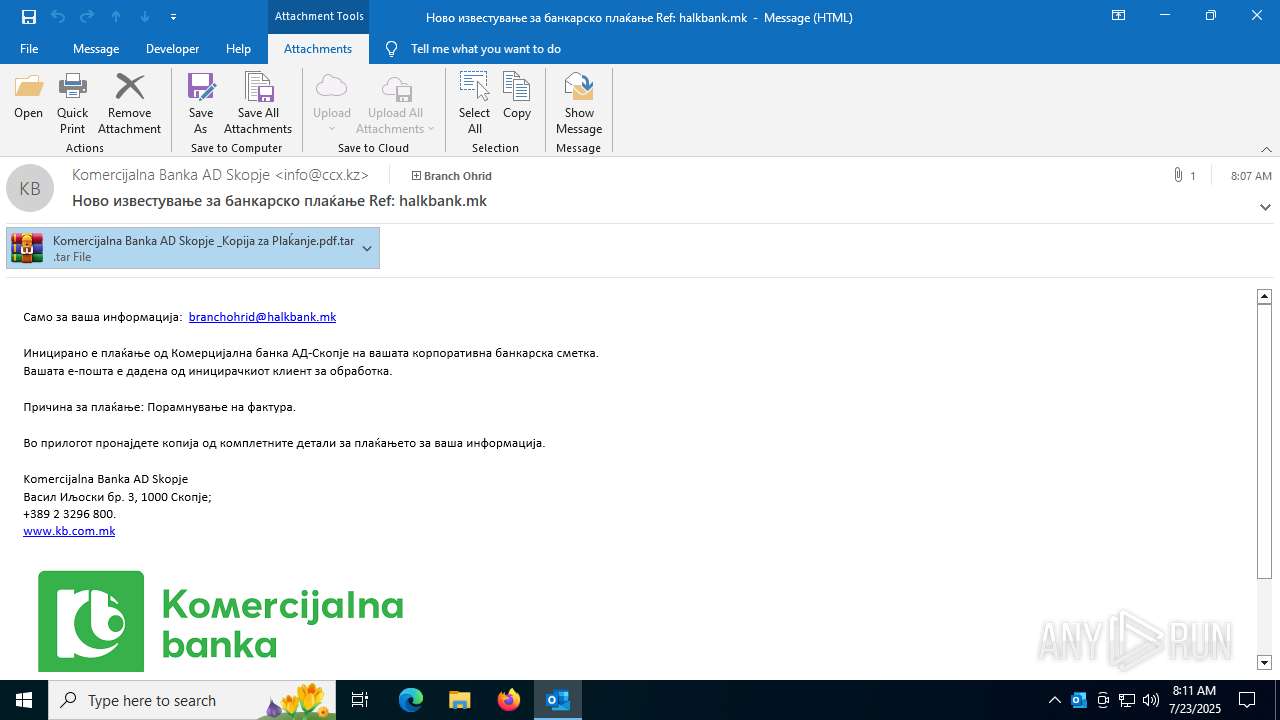Click the Tell me what you want to do box
Viewport: 1280px width, 720px height.
tap(486, 49)
